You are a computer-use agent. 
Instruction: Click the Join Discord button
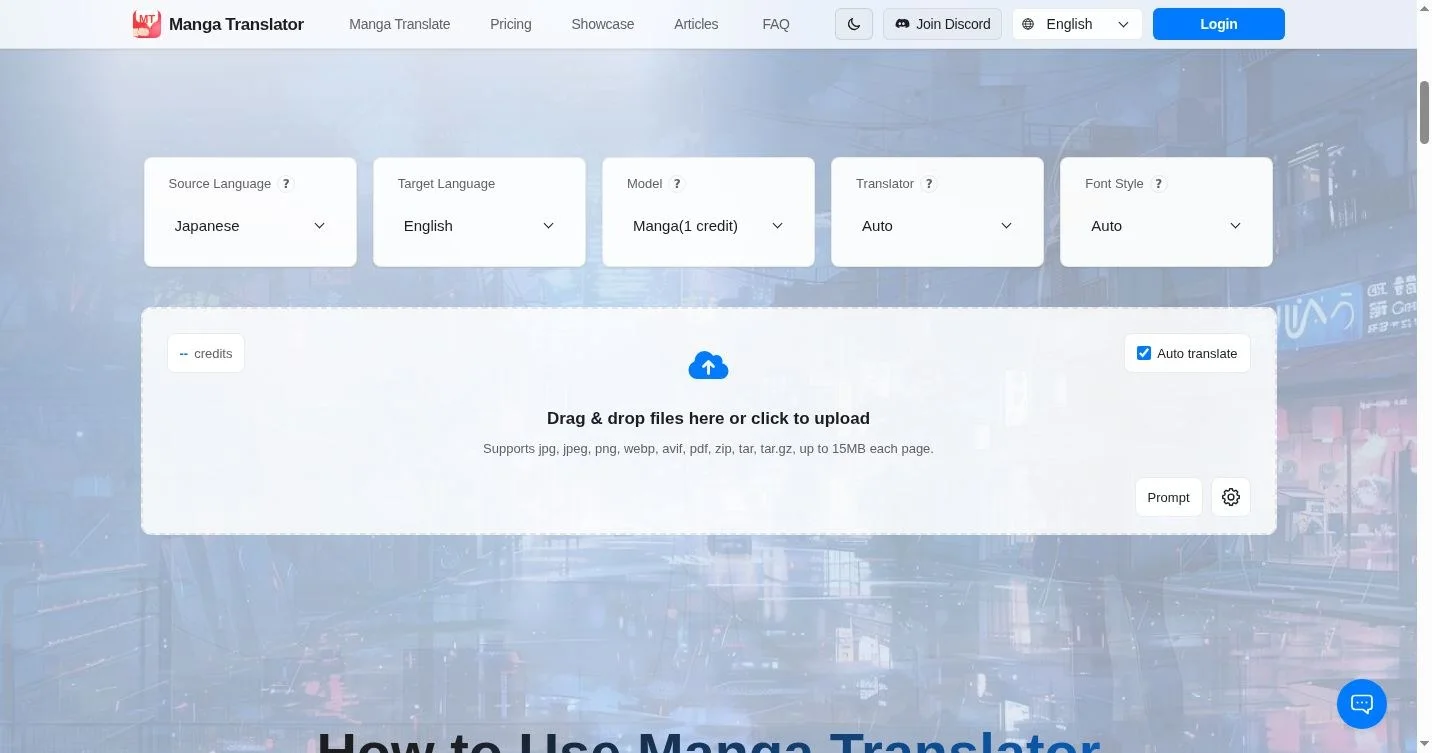click(x=942, y=24)
